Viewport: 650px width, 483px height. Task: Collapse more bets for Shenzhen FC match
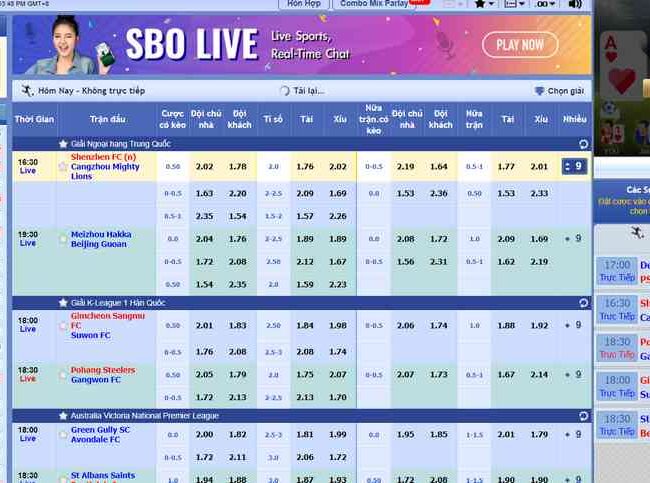(574, 167)
